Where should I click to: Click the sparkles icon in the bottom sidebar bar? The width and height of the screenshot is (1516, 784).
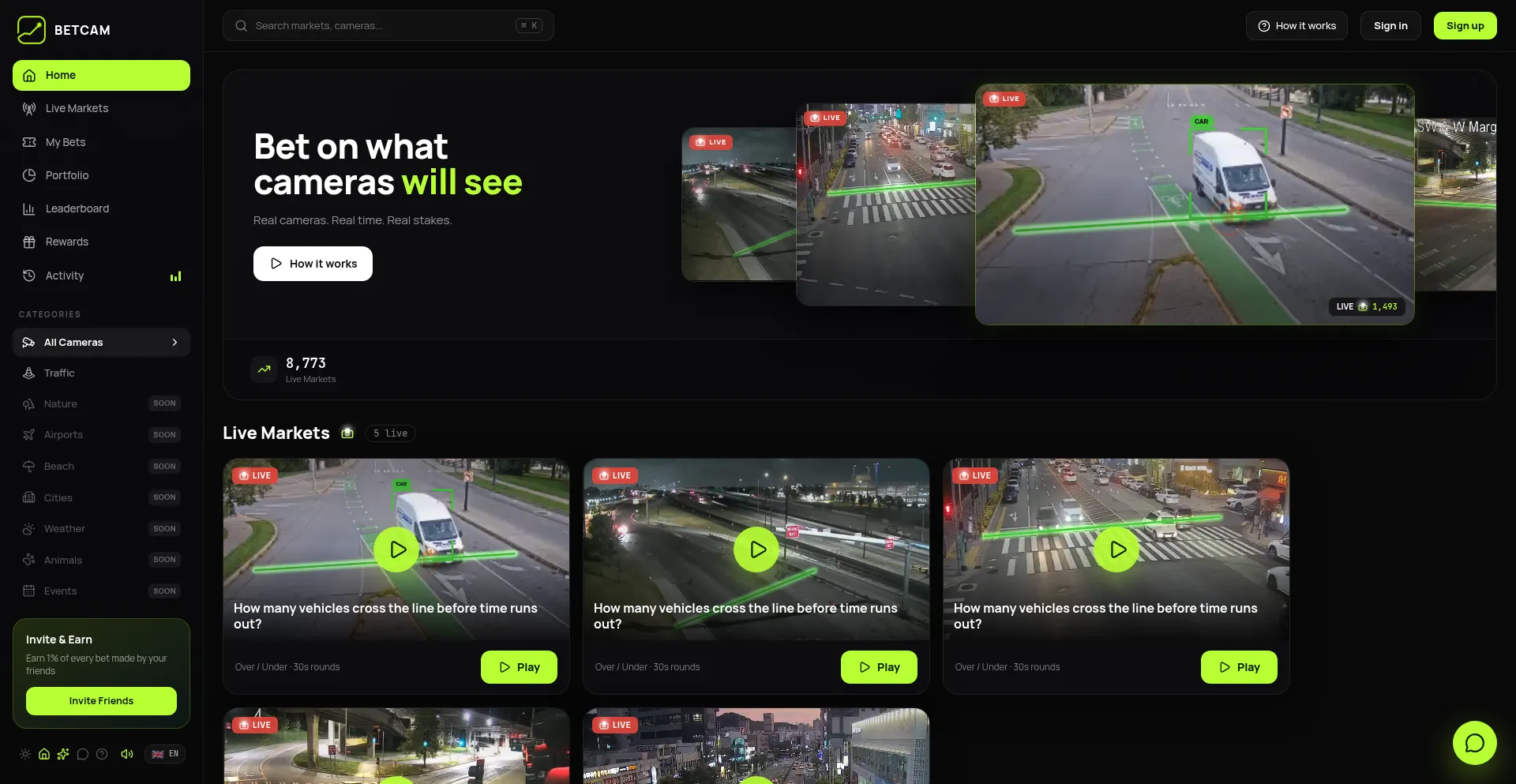63,754
